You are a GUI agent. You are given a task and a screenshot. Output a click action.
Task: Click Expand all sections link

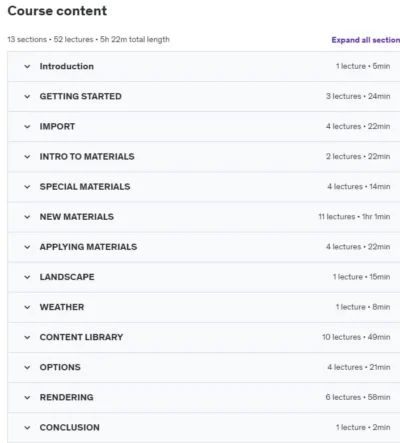(366, 40)
